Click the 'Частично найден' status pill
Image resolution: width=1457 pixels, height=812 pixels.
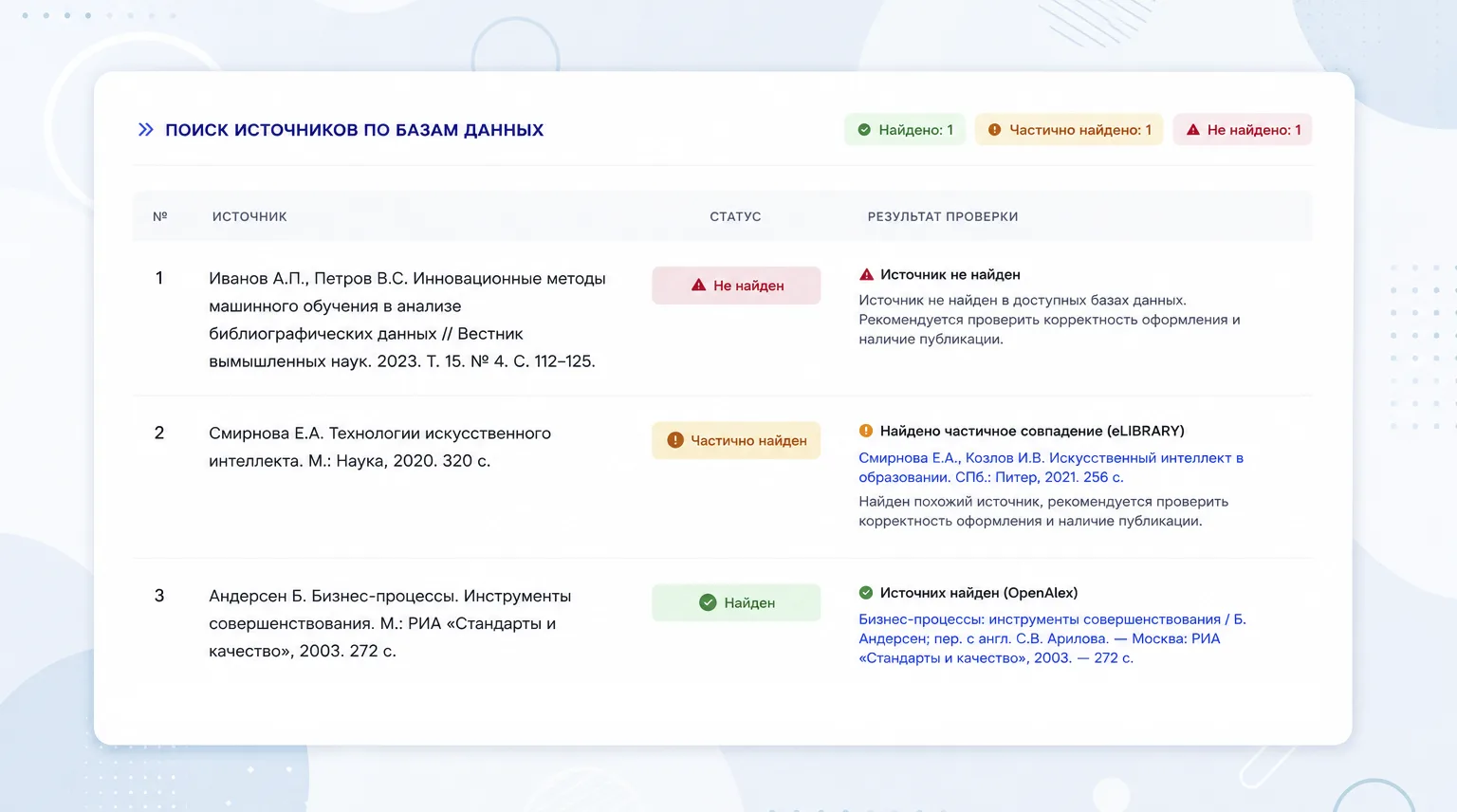(x=736, y=440)
